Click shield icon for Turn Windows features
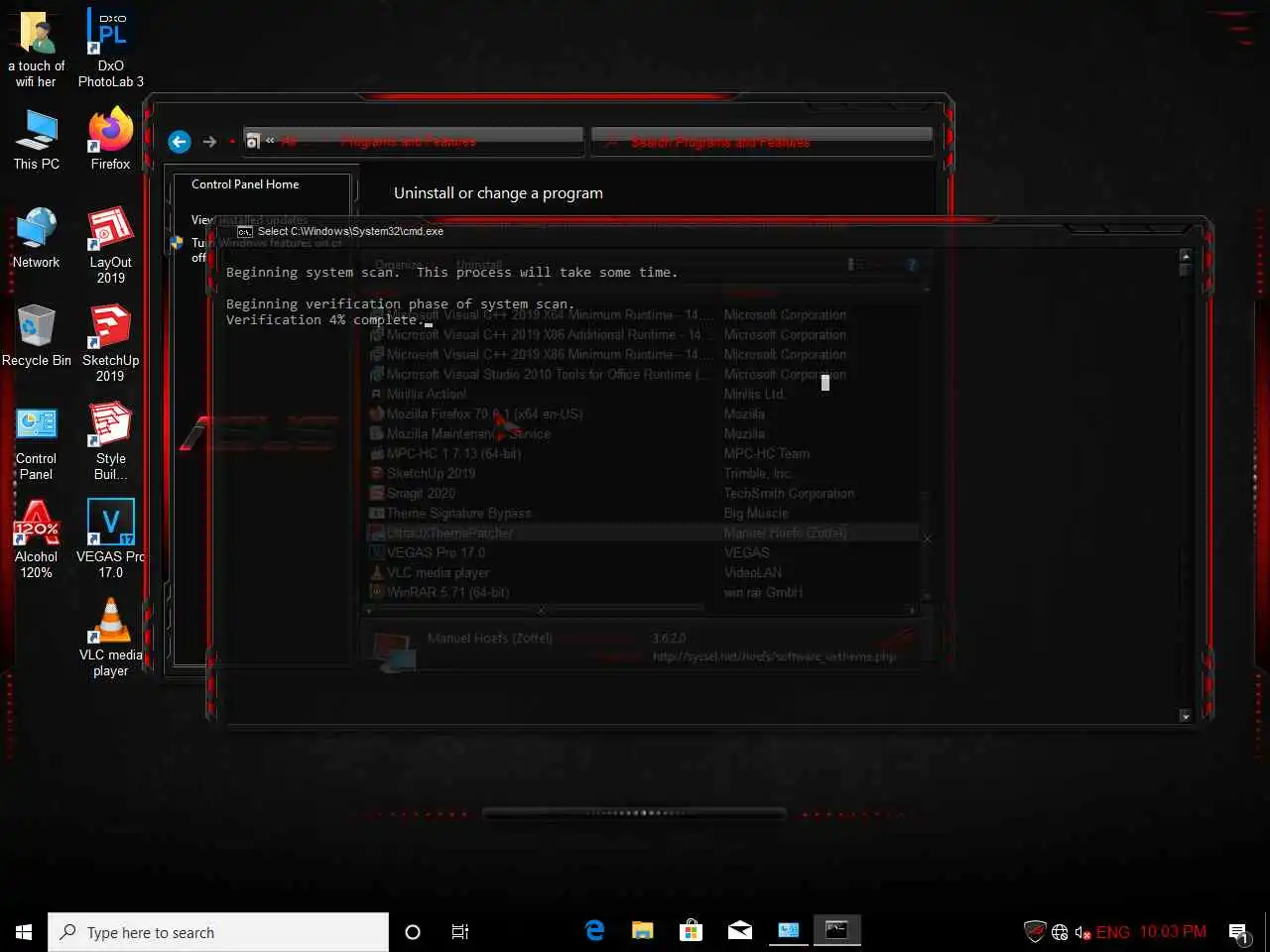 click(177, 242)
